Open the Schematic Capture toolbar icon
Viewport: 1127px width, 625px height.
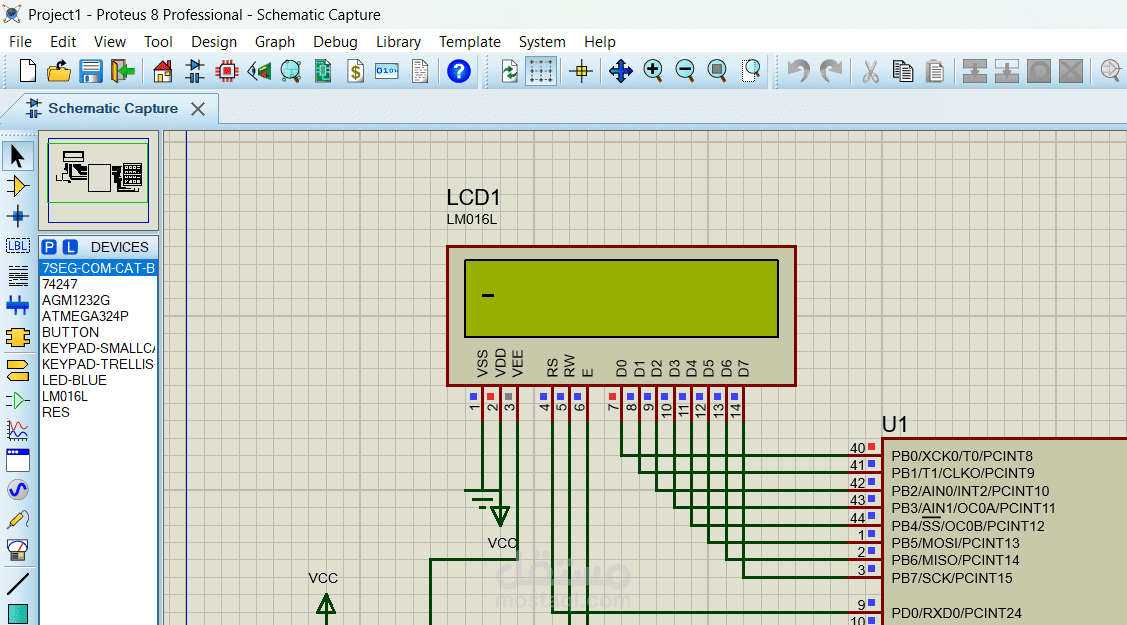point(195,71)
